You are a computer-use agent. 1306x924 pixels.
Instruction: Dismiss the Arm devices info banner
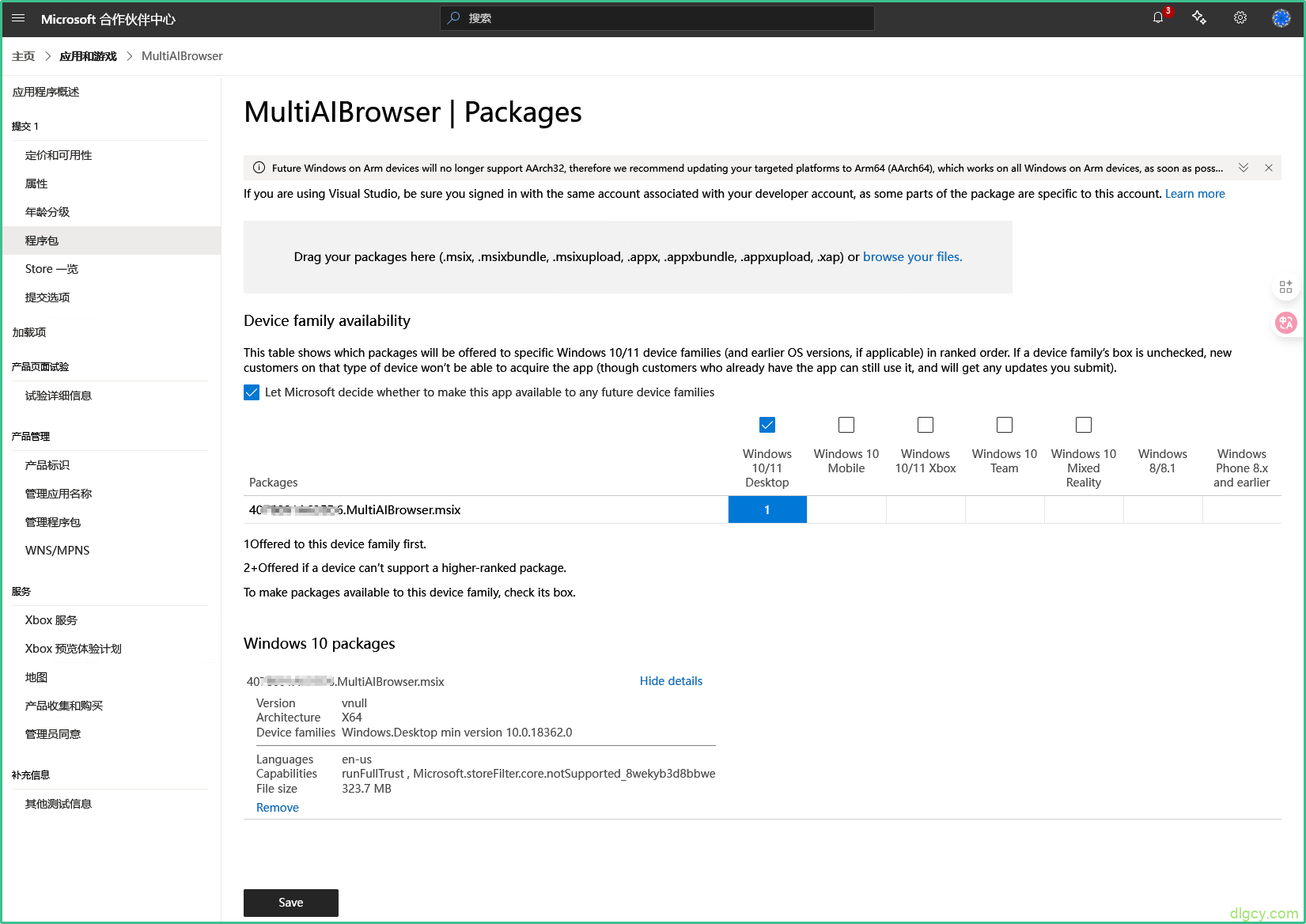pos(1269,168)
